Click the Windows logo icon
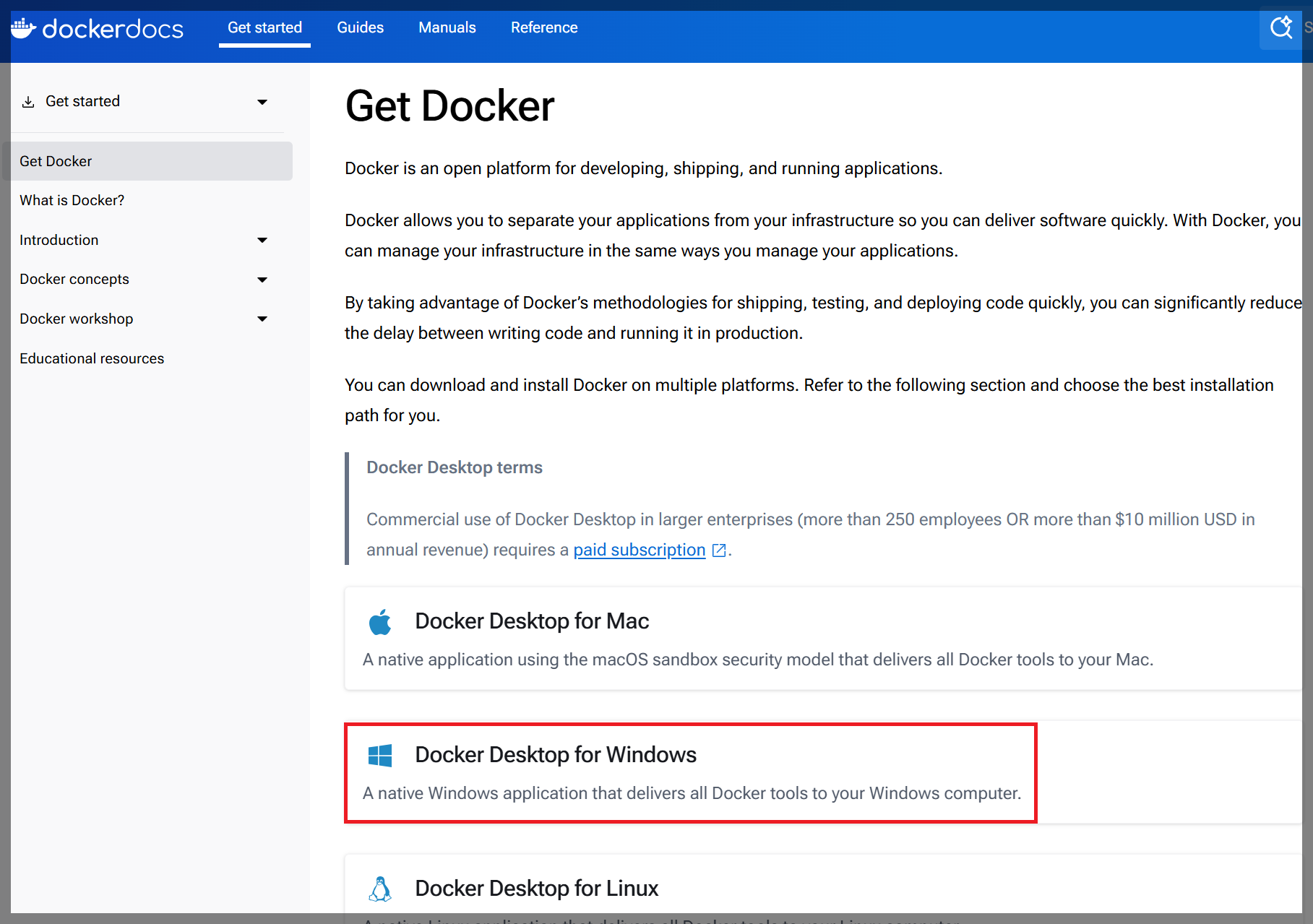 [380, 755]
